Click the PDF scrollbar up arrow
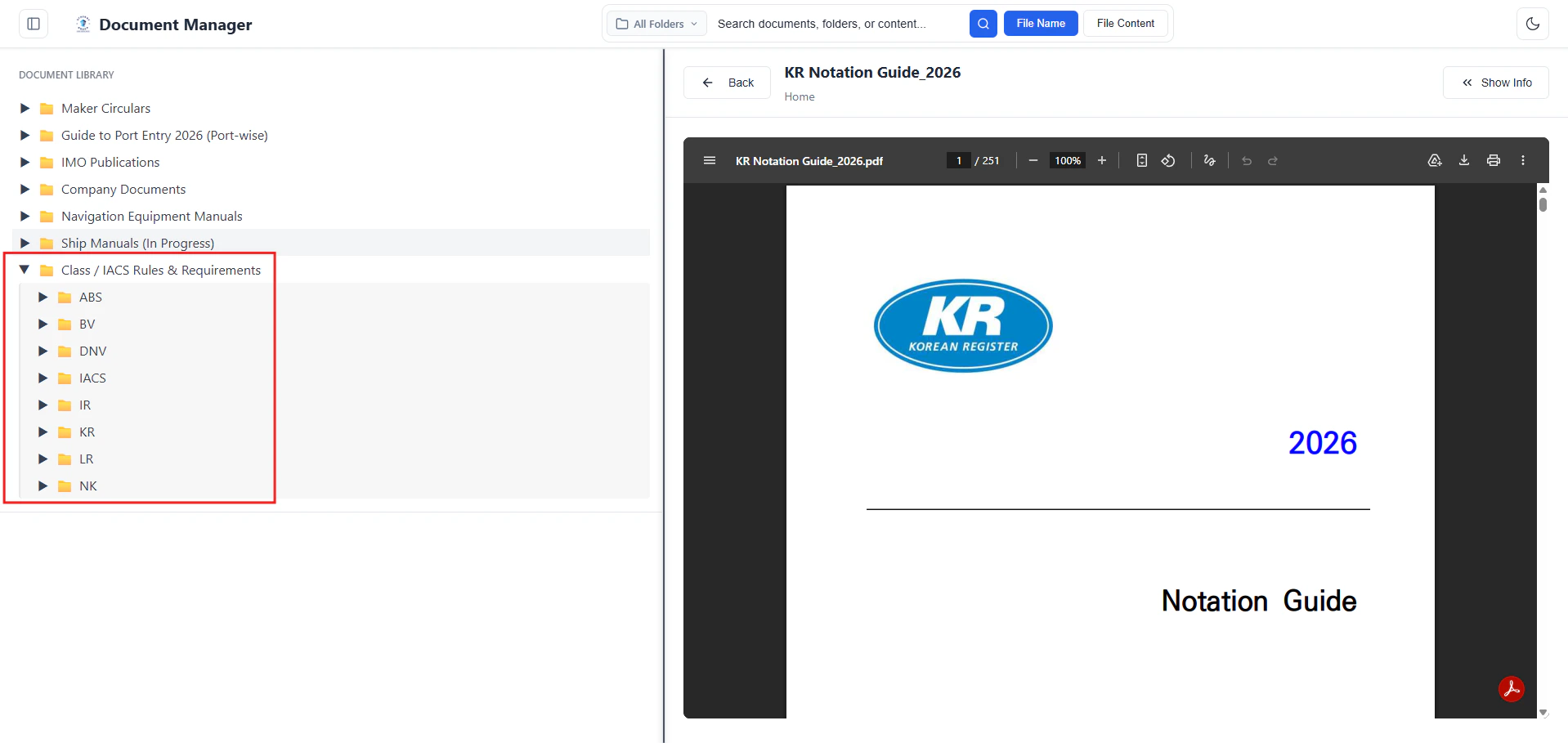Image resolution: width=1568 pixels, height=743 pixels. (1543, 190)
